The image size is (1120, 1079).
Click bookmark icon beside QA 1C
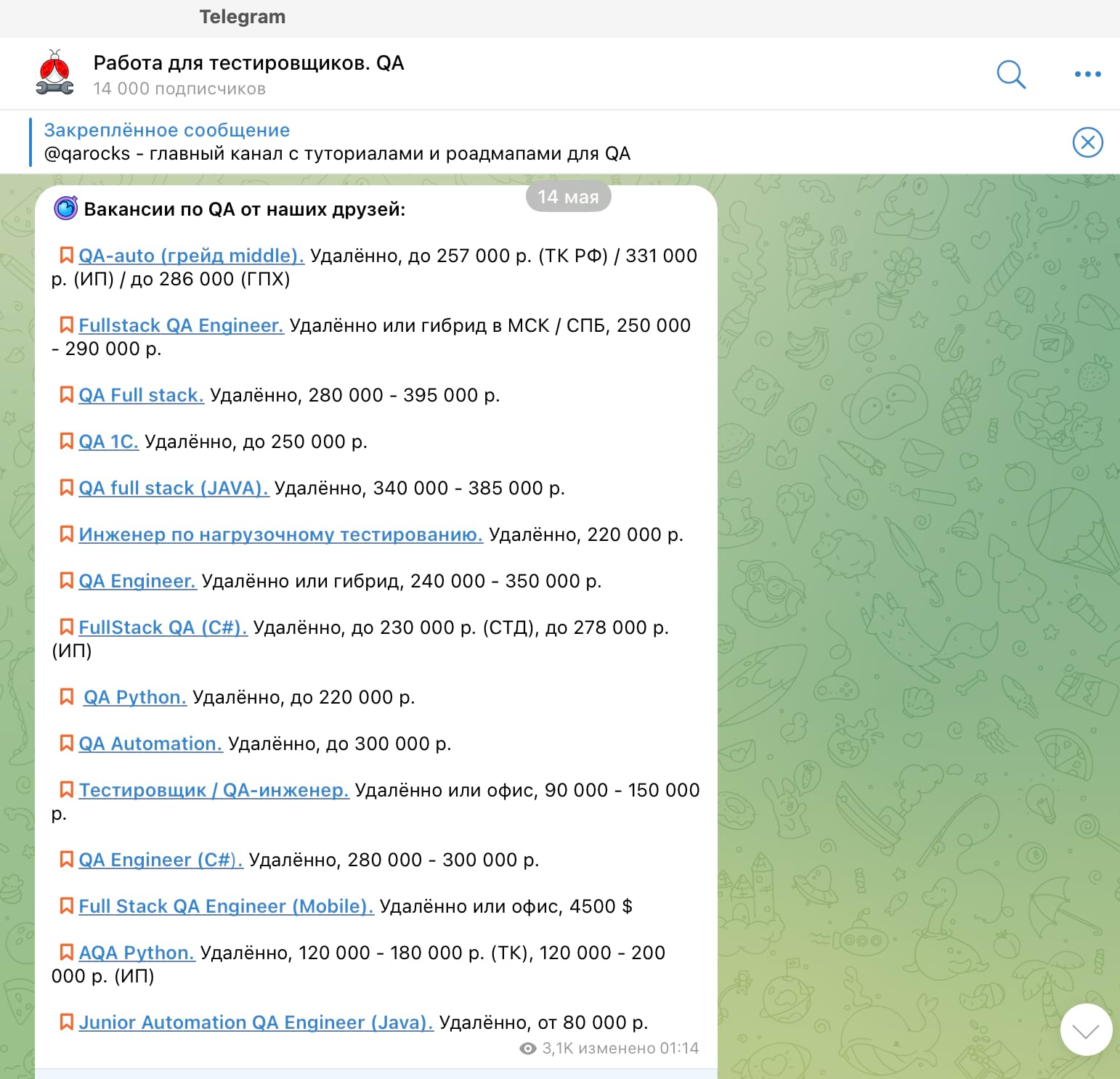66,441
